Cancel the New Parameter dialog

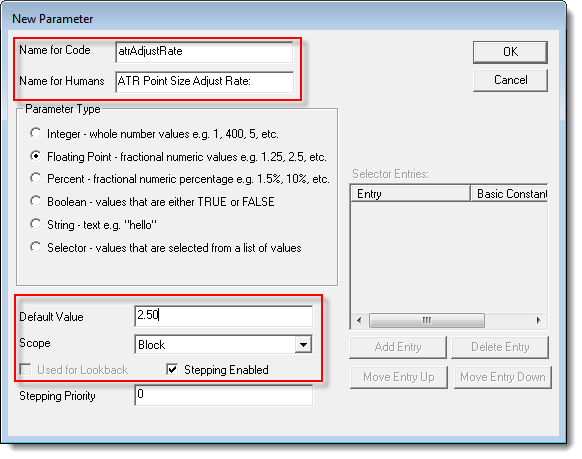click(x=510, y=80)
